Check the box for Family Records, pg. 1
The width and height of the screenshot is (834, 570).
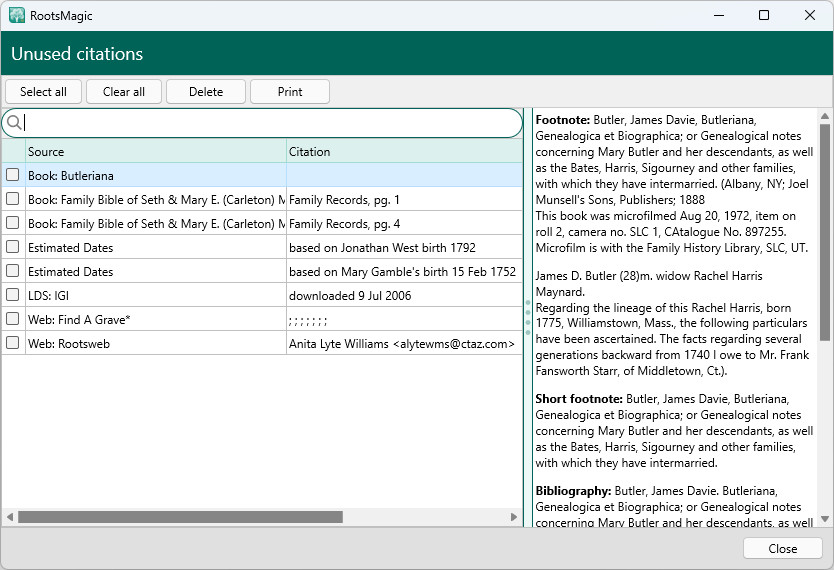[13, 198]
